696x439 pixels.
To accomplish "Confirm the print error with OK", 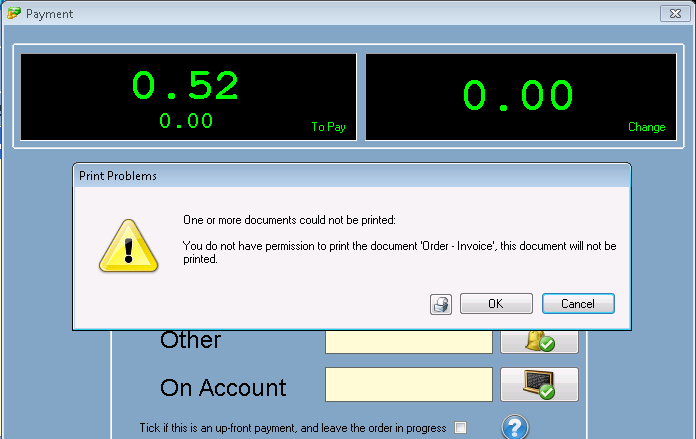I will point(495,303).
